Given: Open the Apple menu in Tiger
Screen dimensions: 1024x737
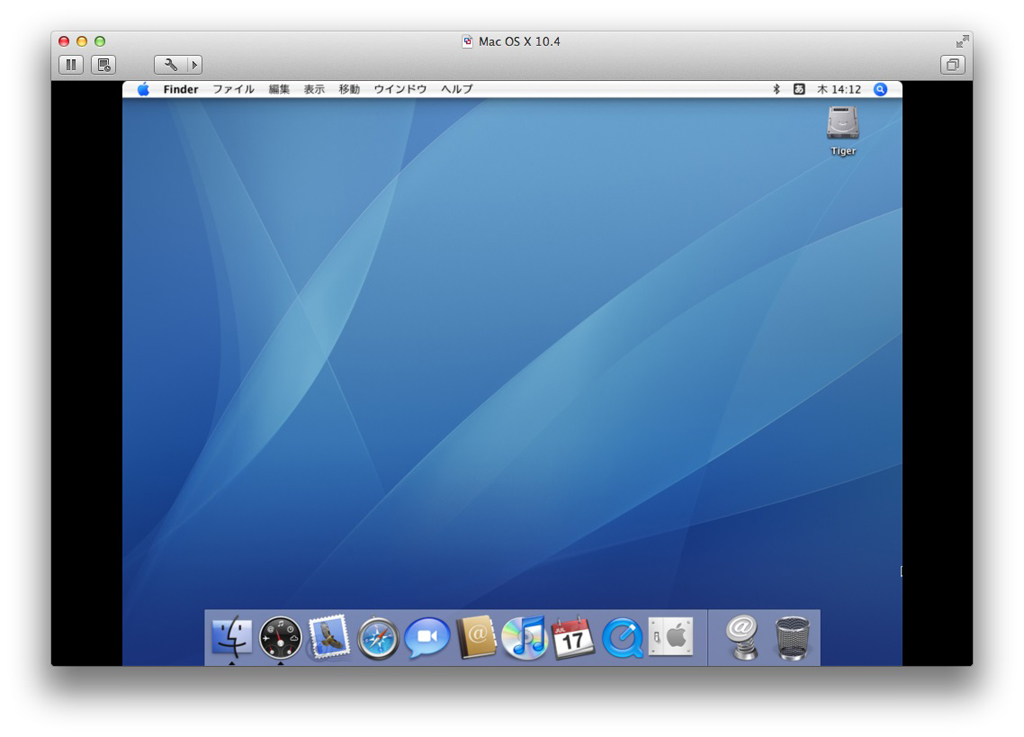Looking at the screenshot, I should (143, 89).
